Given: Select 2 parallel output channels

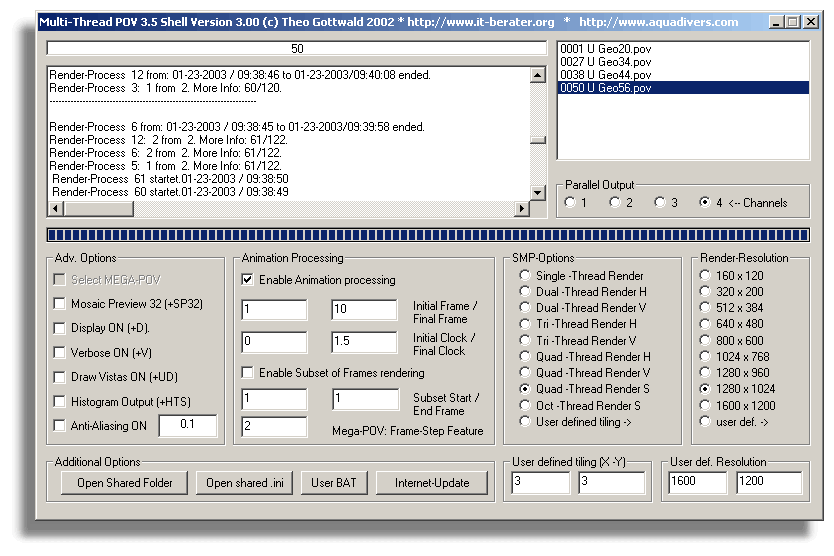Looking at the screenshot, I should pyautogui.click(x=615, y=203).
